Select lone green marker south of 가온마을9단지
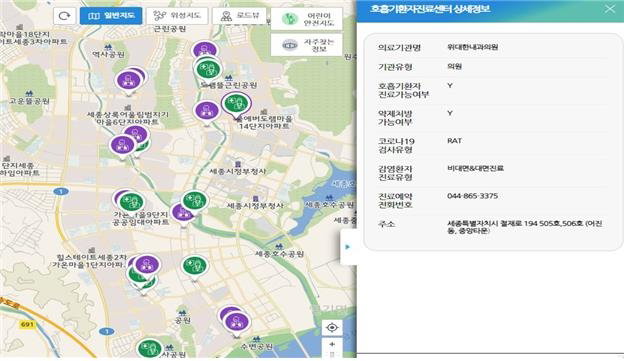 195,266
